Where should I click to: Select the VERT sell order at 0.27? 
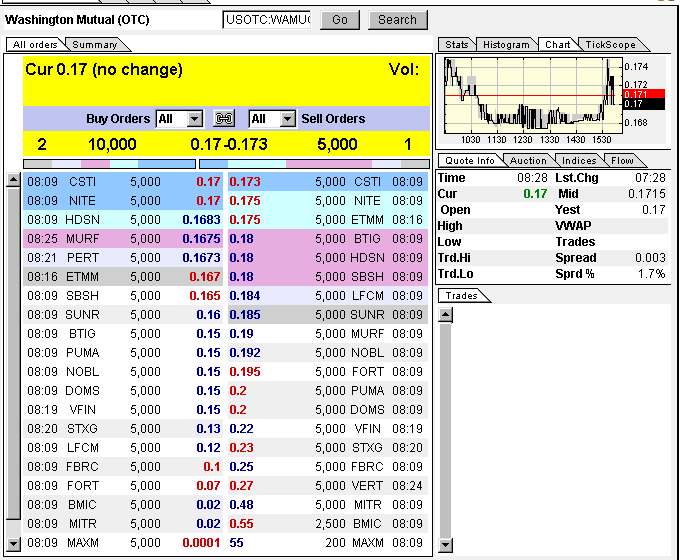click(x=328, y=486)
